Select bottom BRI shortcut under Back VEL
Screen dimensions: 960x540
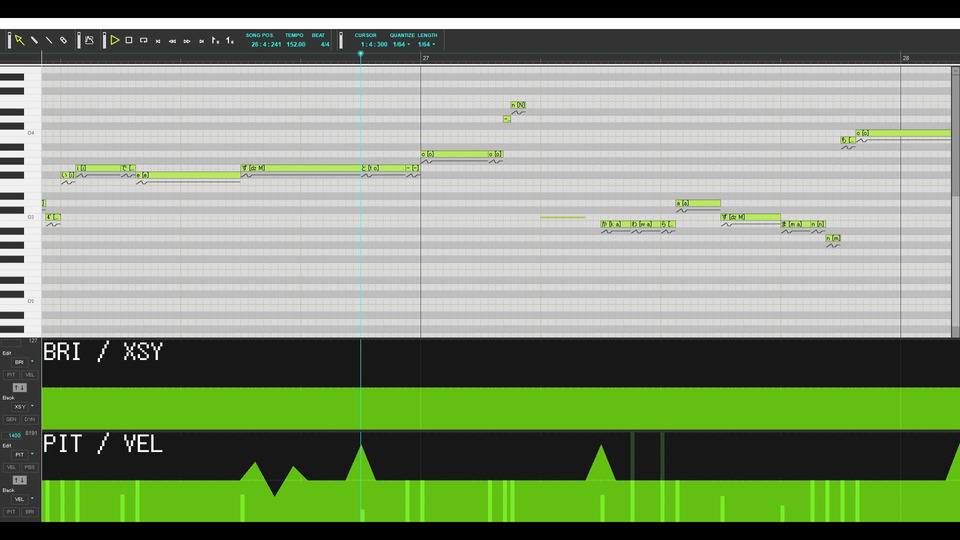[x=29, y=512]
